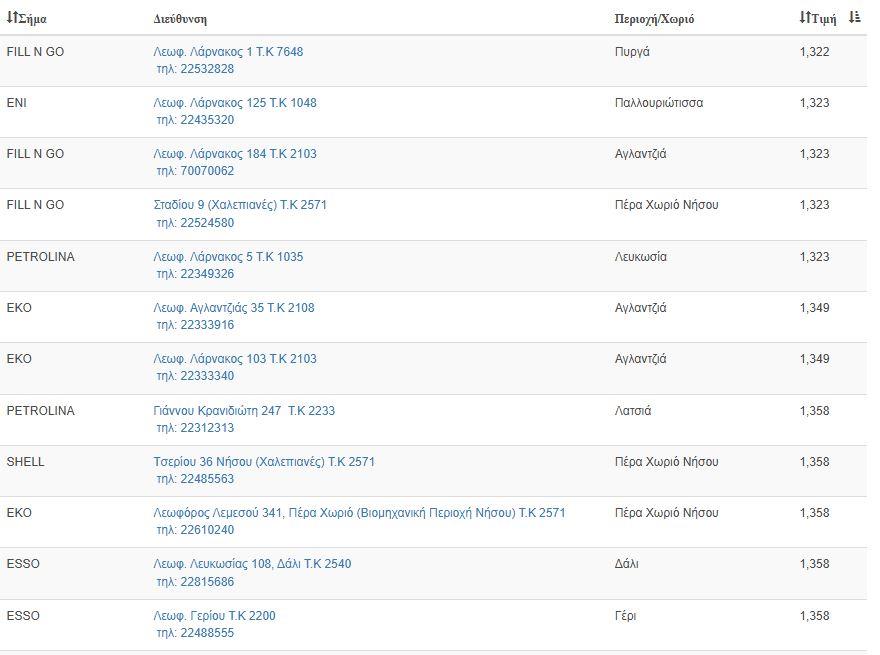This screenshot has width=880, height=655.
Task: Open the Λεωφ. Λάρνακος 125 Τ.Κ 1048 link
Action: point(235,103)
